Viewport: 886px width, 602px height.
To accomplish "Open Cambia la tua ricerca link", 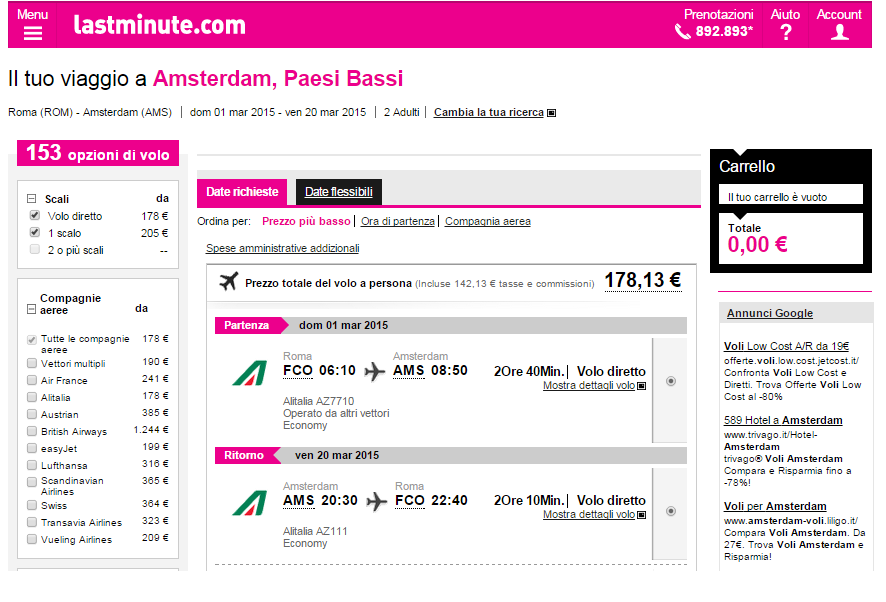I will (x=489, y=112).
